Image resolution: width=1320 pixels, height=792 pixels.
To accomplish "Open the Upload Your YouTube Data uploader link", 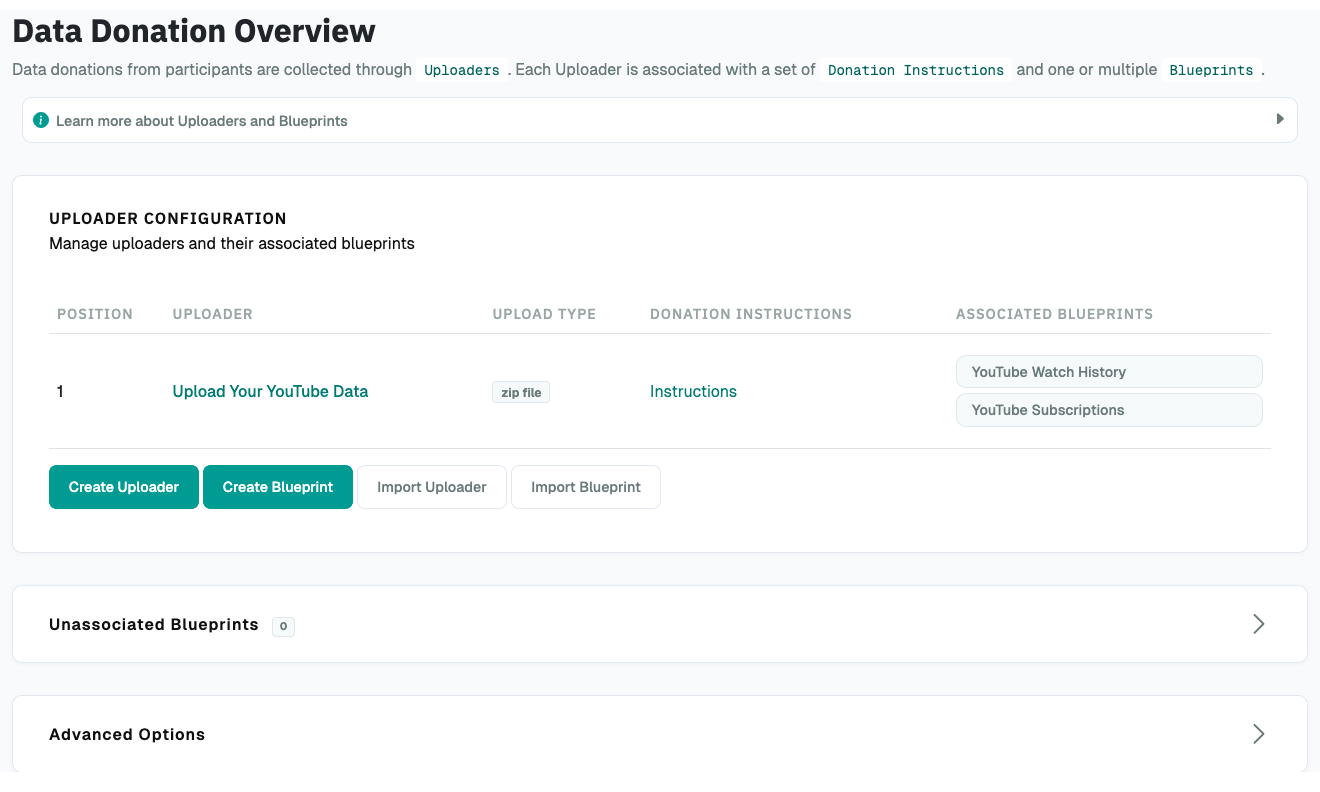I will 270,391.
